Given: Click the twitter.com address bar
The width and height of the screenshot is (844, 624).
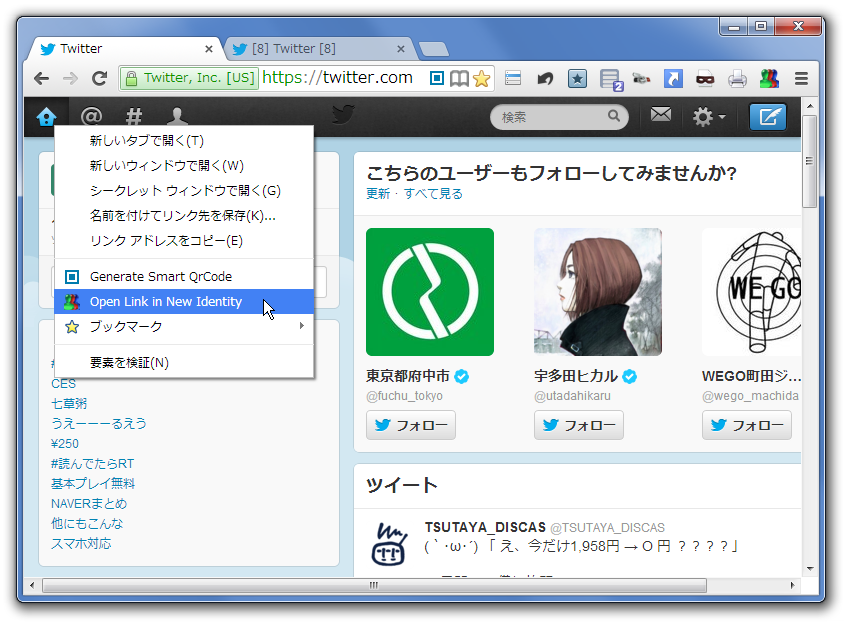Looking at the screenshot, I should [337, 78].
